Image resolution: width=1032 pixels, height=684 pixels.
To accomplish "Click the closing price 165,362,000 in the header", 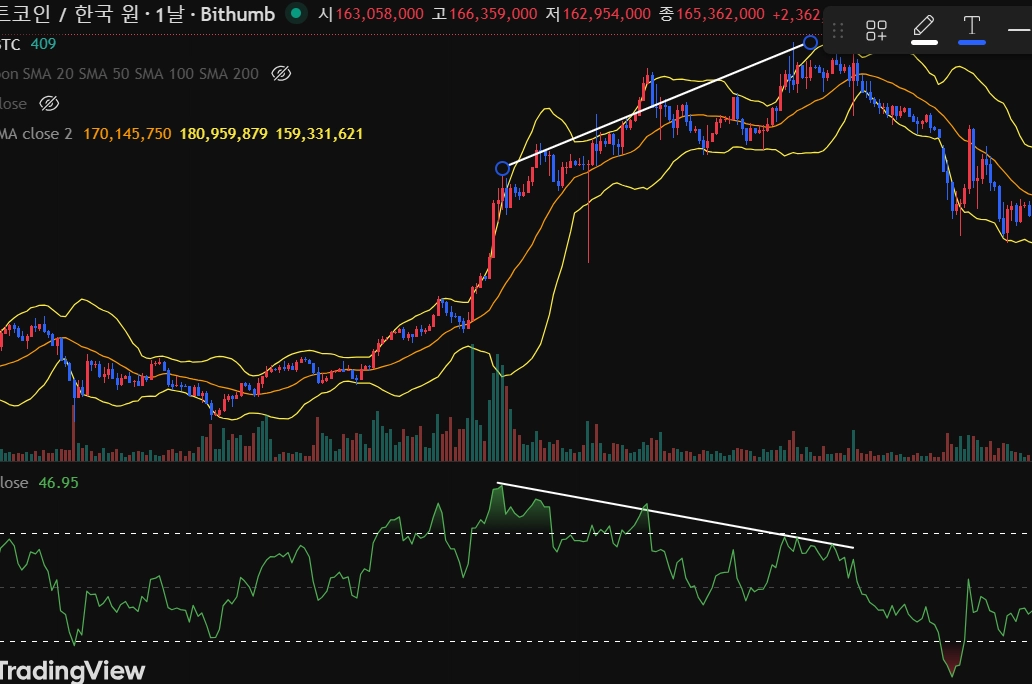I will (720, 14).
